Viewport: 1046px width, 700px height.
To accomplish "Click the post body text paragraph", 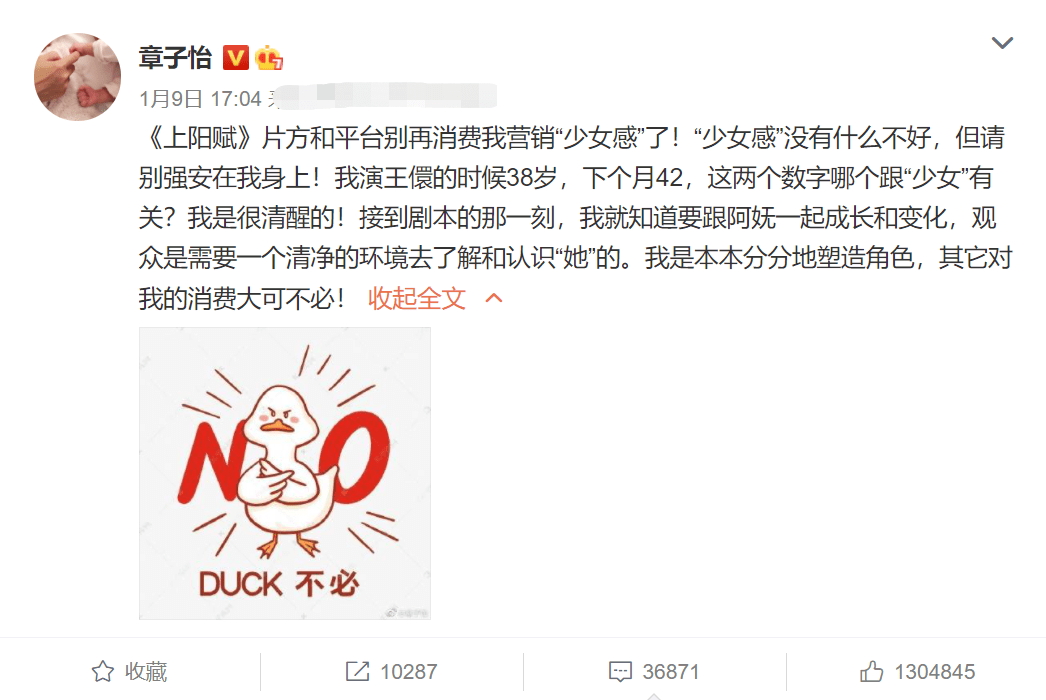I will click(575, 218).
